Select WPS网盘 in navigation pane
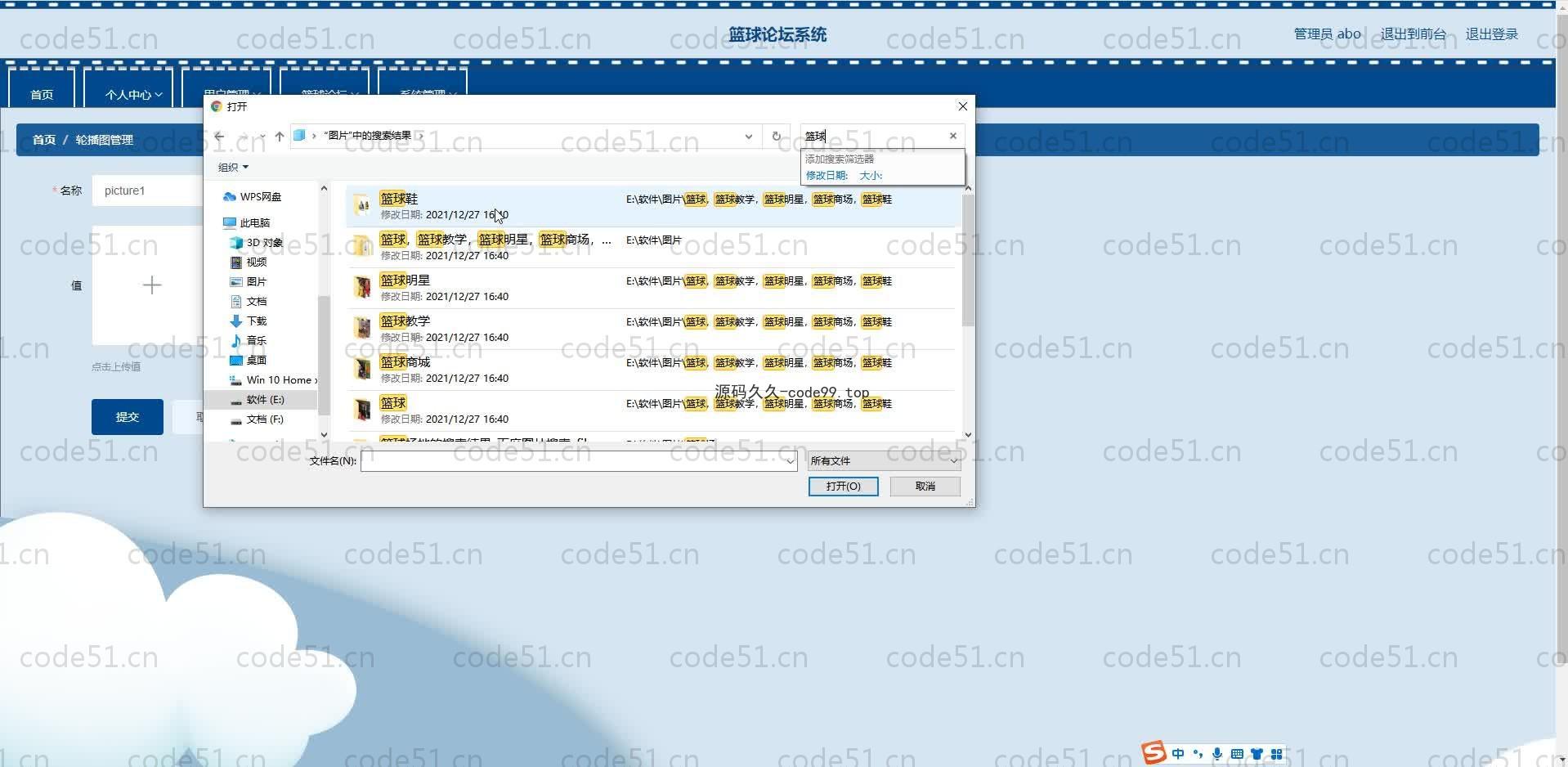1568x767 pixels. coord(253,197)
